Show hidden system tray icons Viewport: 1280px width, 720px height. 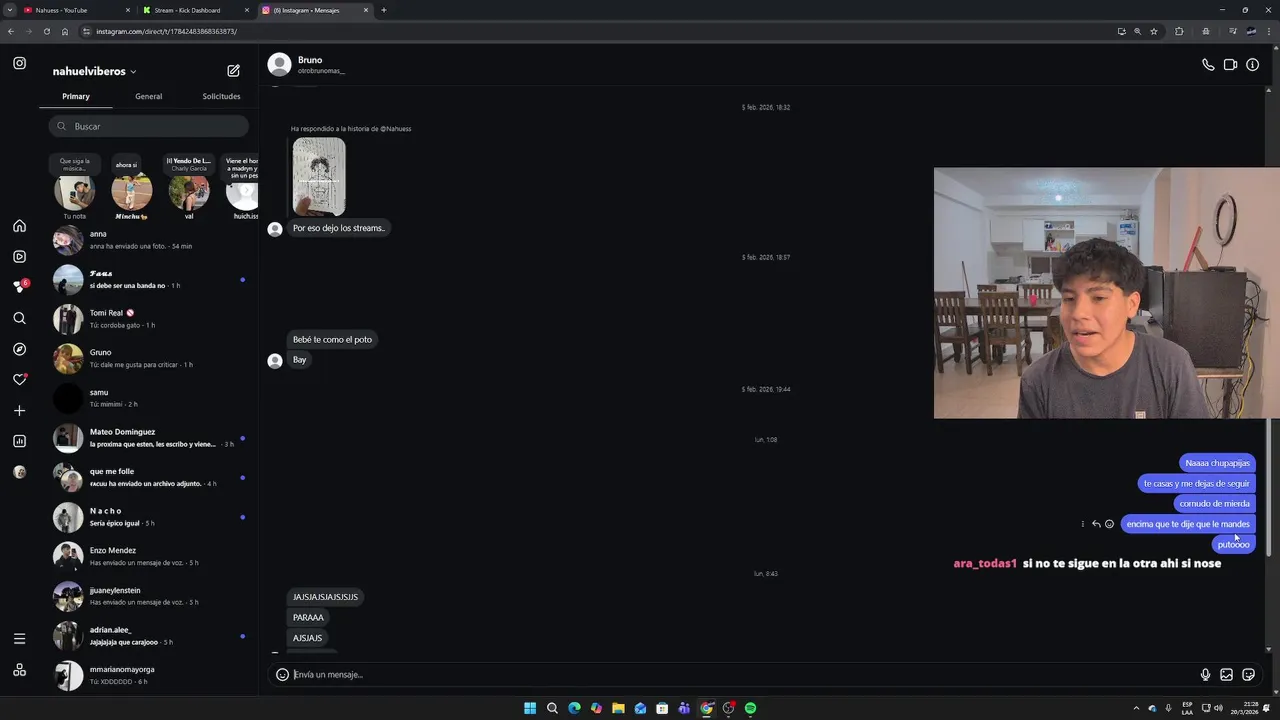click(1136, 708)
